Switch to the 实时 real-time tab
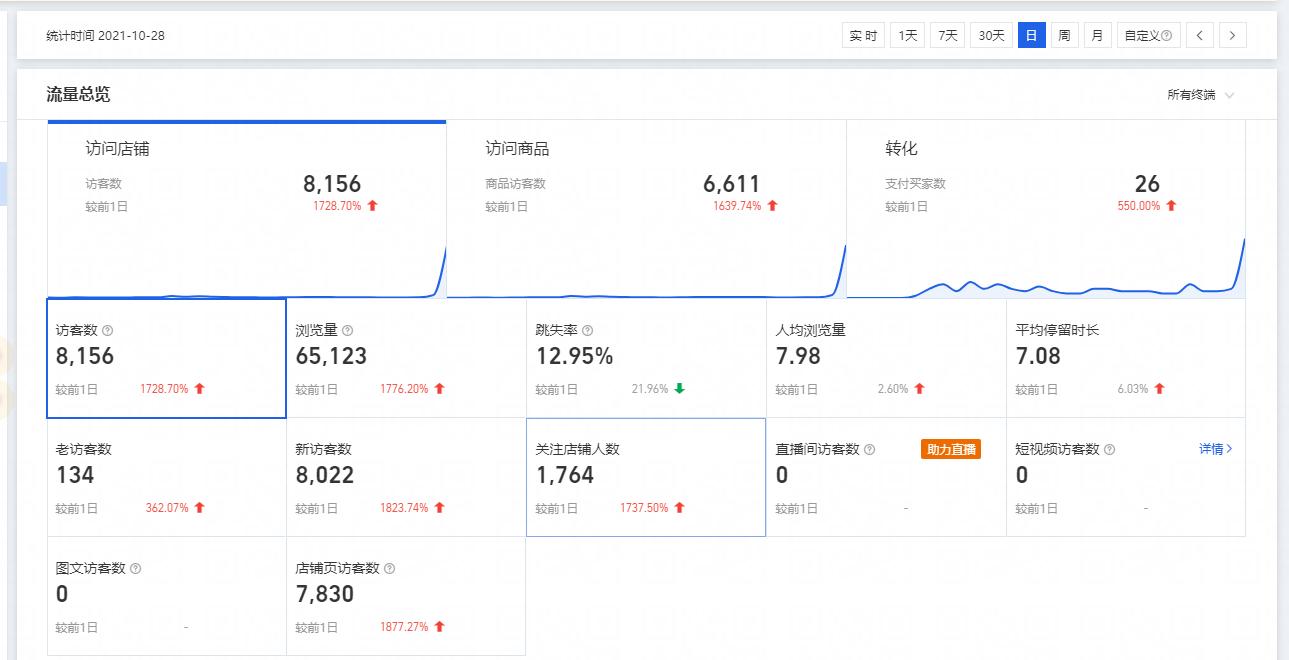This screenshot has width=1289, height=660. tap(864, 34)
